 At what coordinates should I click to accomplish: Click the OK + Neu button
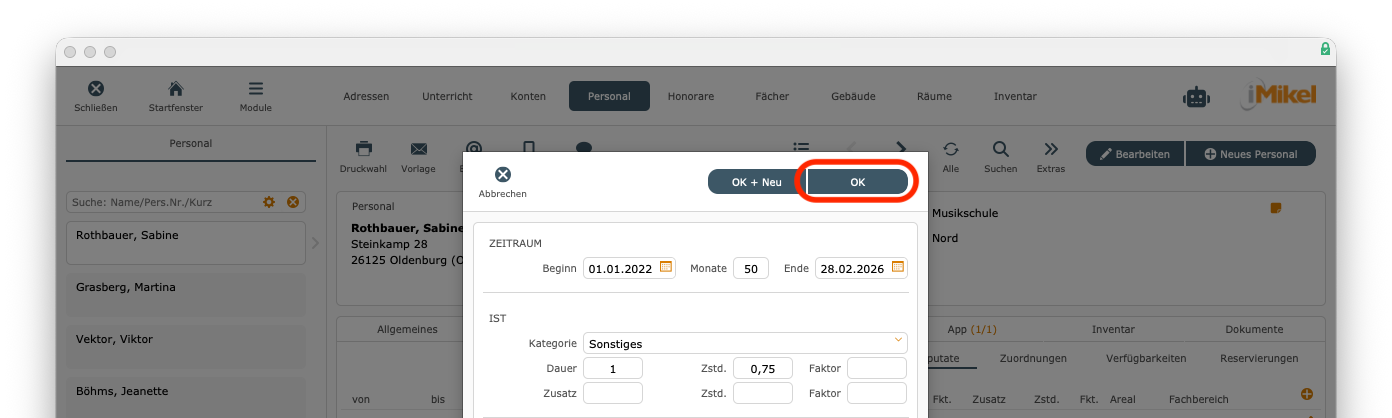pyautogui.click(x=756, y=182)
